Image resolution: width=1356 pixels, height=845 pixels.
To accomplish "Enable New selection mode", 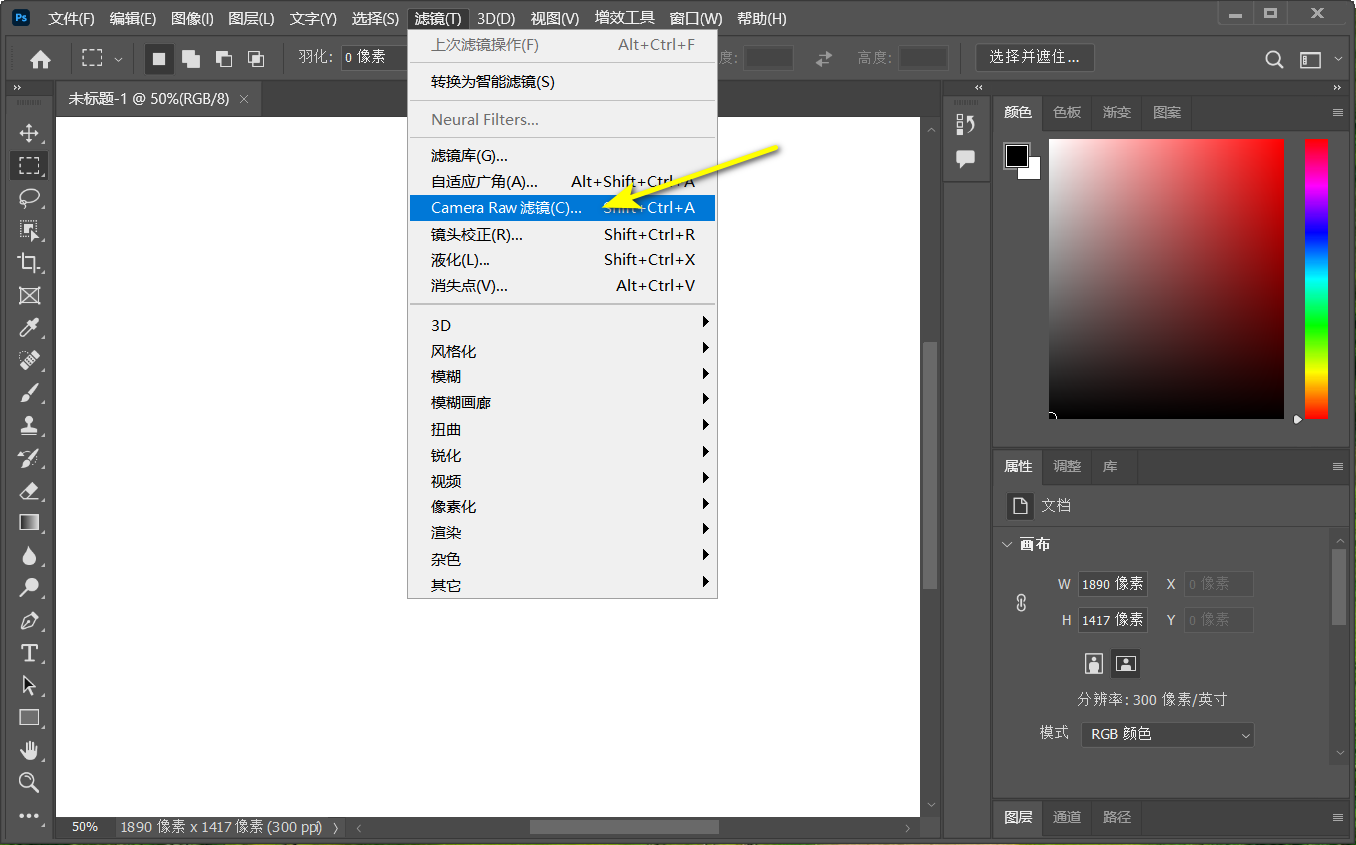I will pos(158,59).
